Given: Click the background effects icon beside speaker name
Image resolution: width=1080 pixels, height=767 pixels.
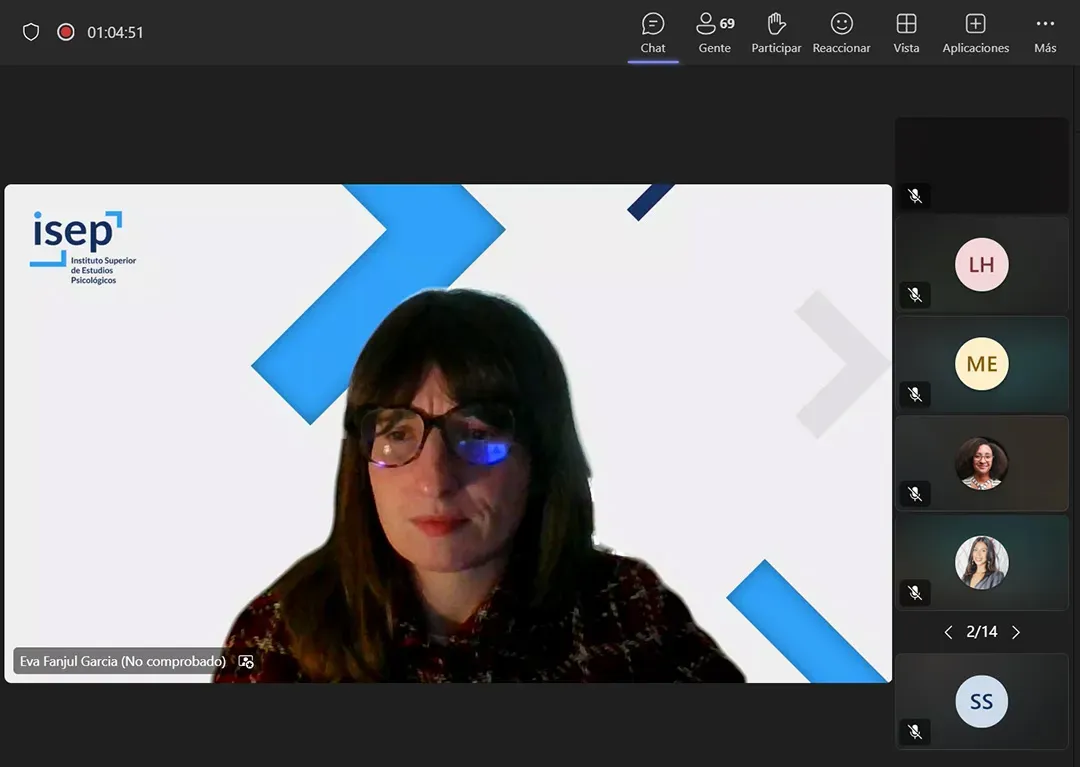Looking at the screenshot, I should (x=246, y=662).
